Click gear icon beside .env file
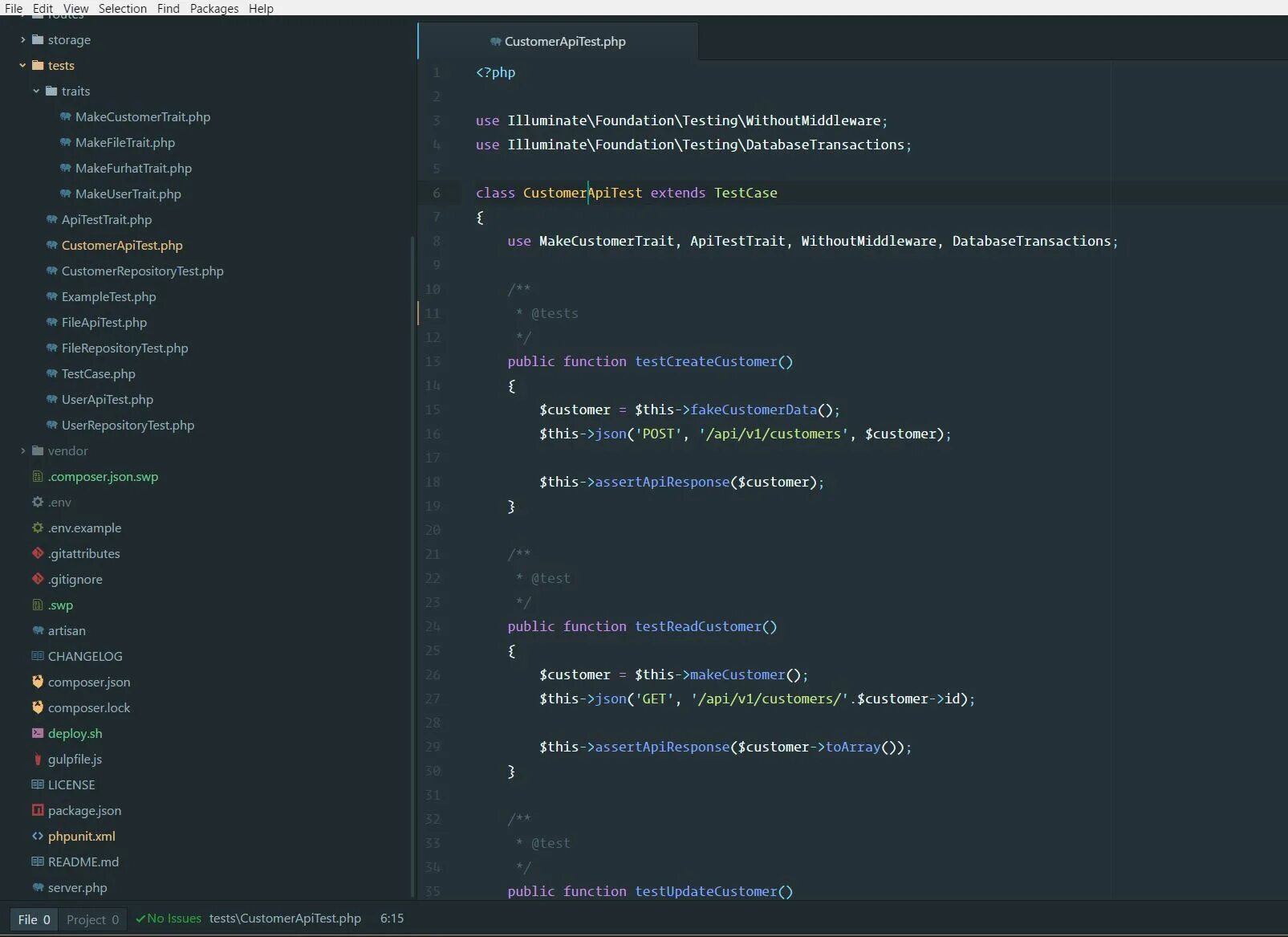Viewport: 1288px width, 937px height. click(38, 502)
